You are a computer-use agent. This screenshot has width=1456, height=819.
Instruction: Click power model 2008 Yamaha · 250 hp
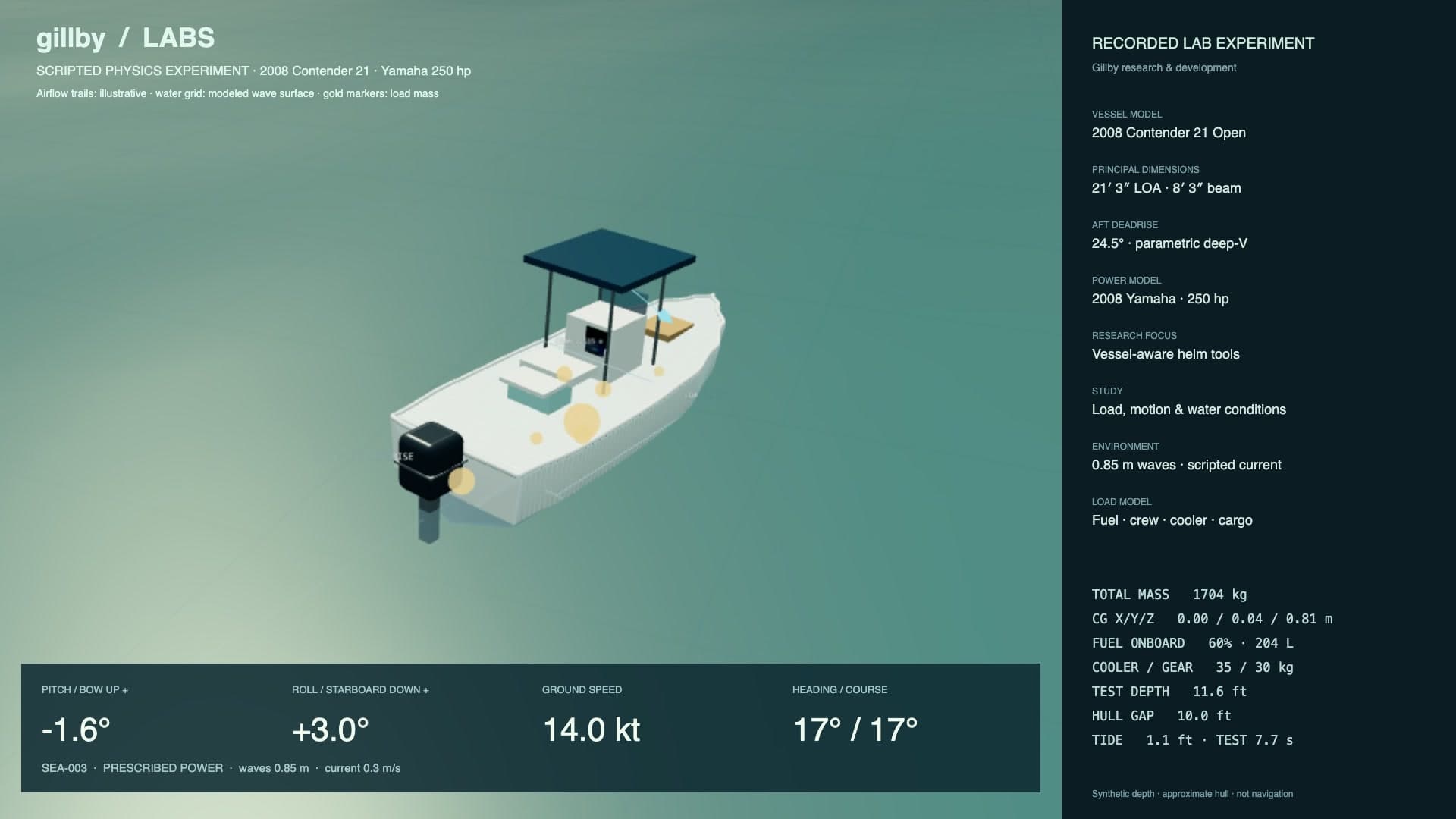[x=1160, y=299]
